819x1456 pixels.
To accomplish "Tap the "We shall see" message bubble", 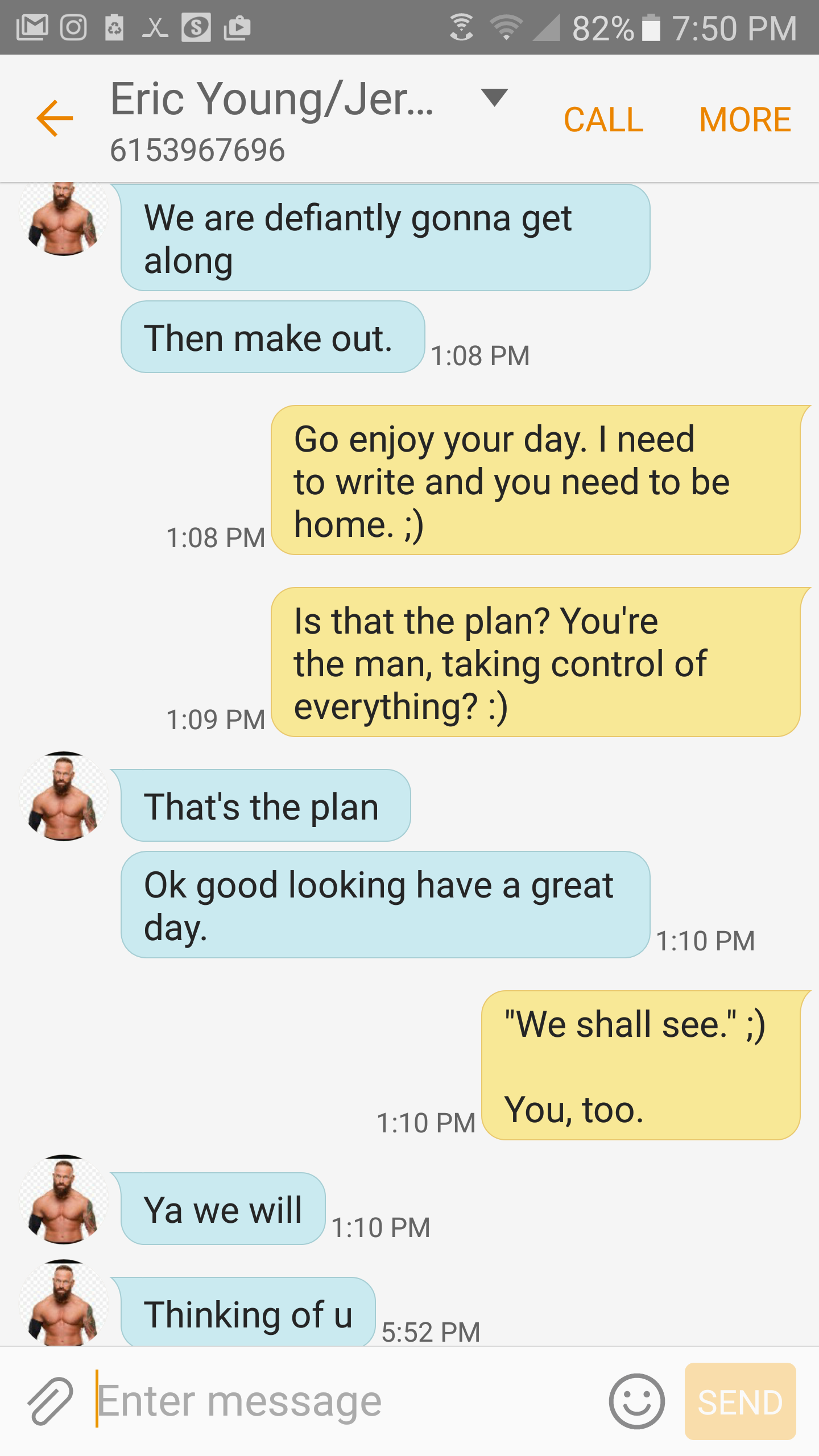I will 640,1065.
